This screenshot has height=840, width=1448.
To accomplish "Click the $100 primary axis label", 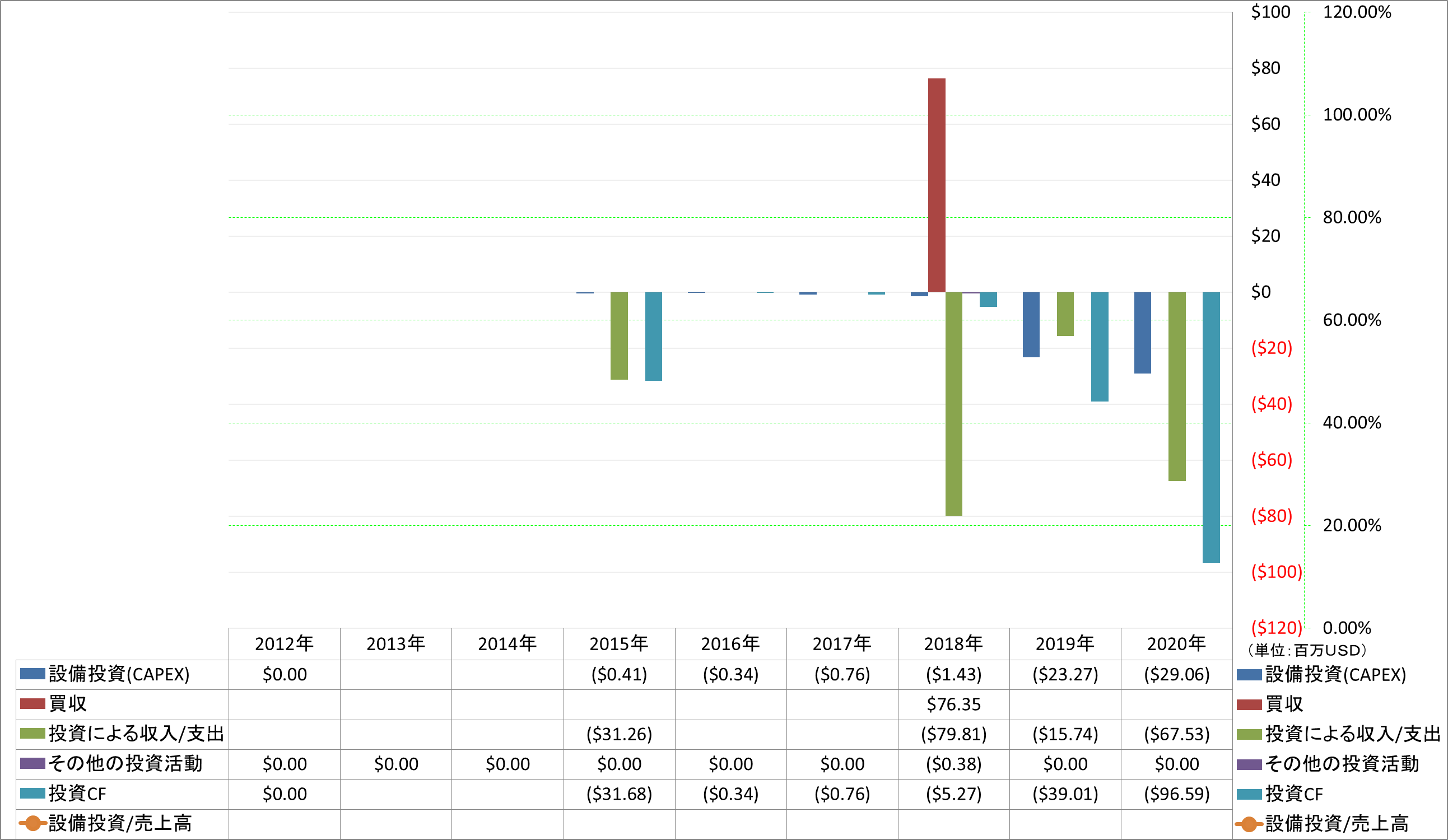I will 1270,12.
